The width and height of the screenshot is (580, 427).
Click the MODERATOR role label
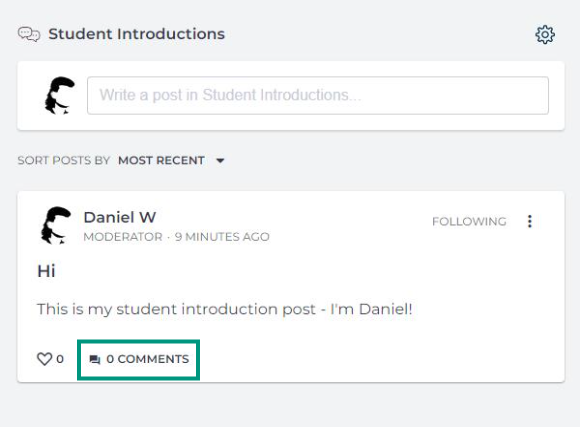coord(123,237)
